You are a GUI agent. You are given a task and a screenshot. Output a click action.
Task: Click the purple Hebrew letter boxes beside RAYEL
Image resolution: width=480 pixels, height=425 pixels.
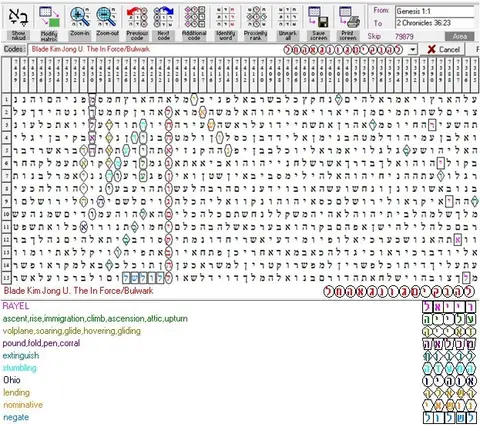(x=449, y=307)
